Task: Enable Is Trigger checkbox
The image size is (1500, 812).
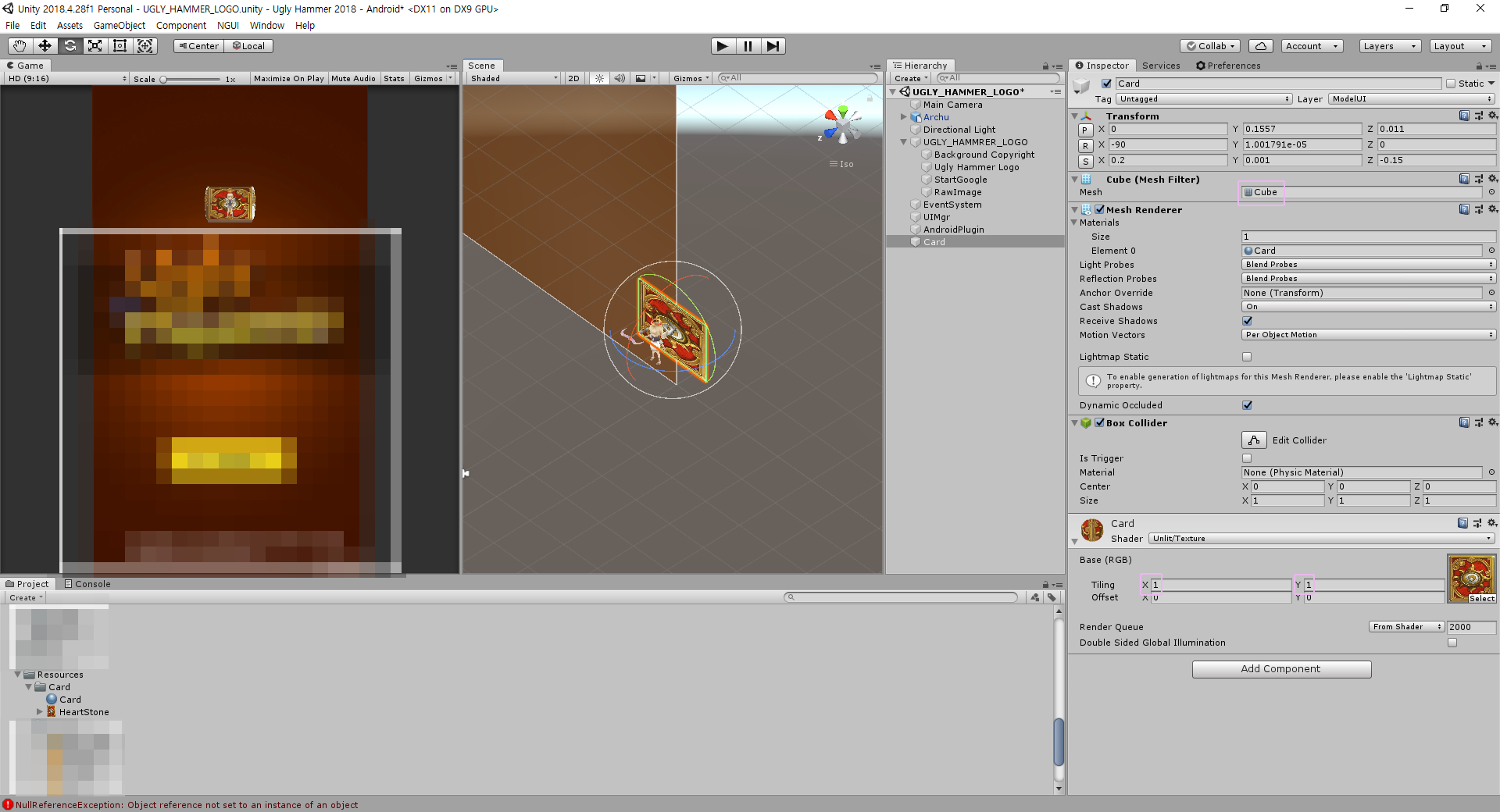Action: [1247, 458]
